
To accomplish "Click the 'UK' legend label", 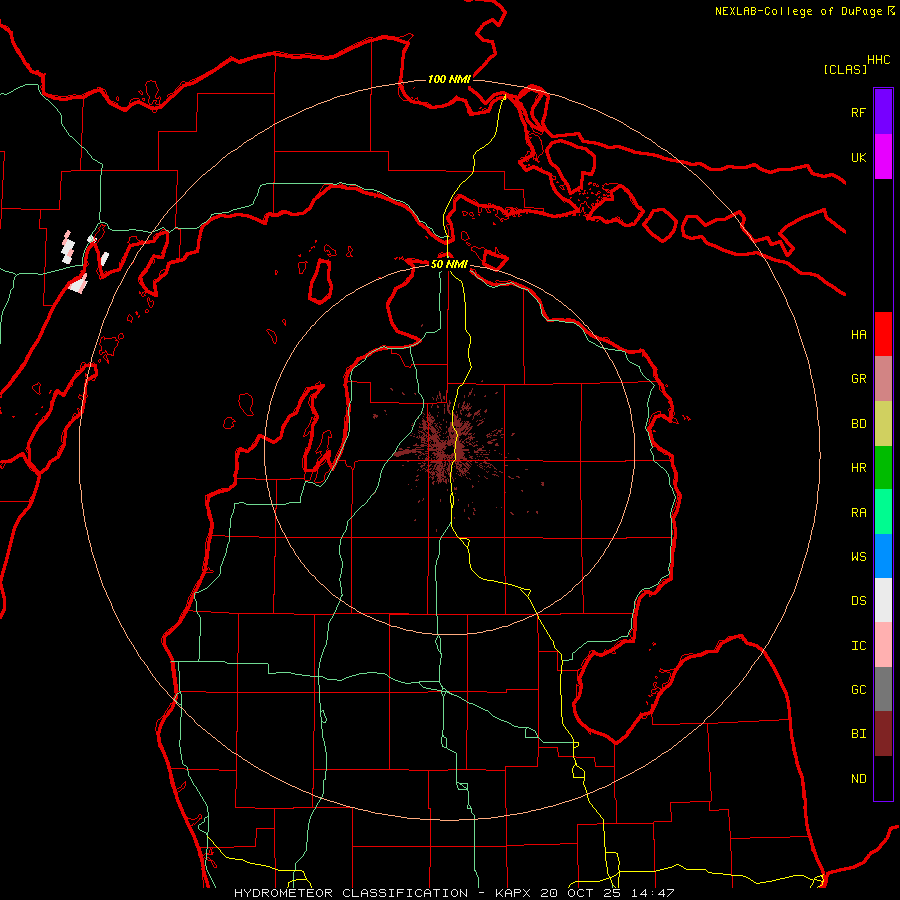I will pyautogui.click(x=859, y=157).
